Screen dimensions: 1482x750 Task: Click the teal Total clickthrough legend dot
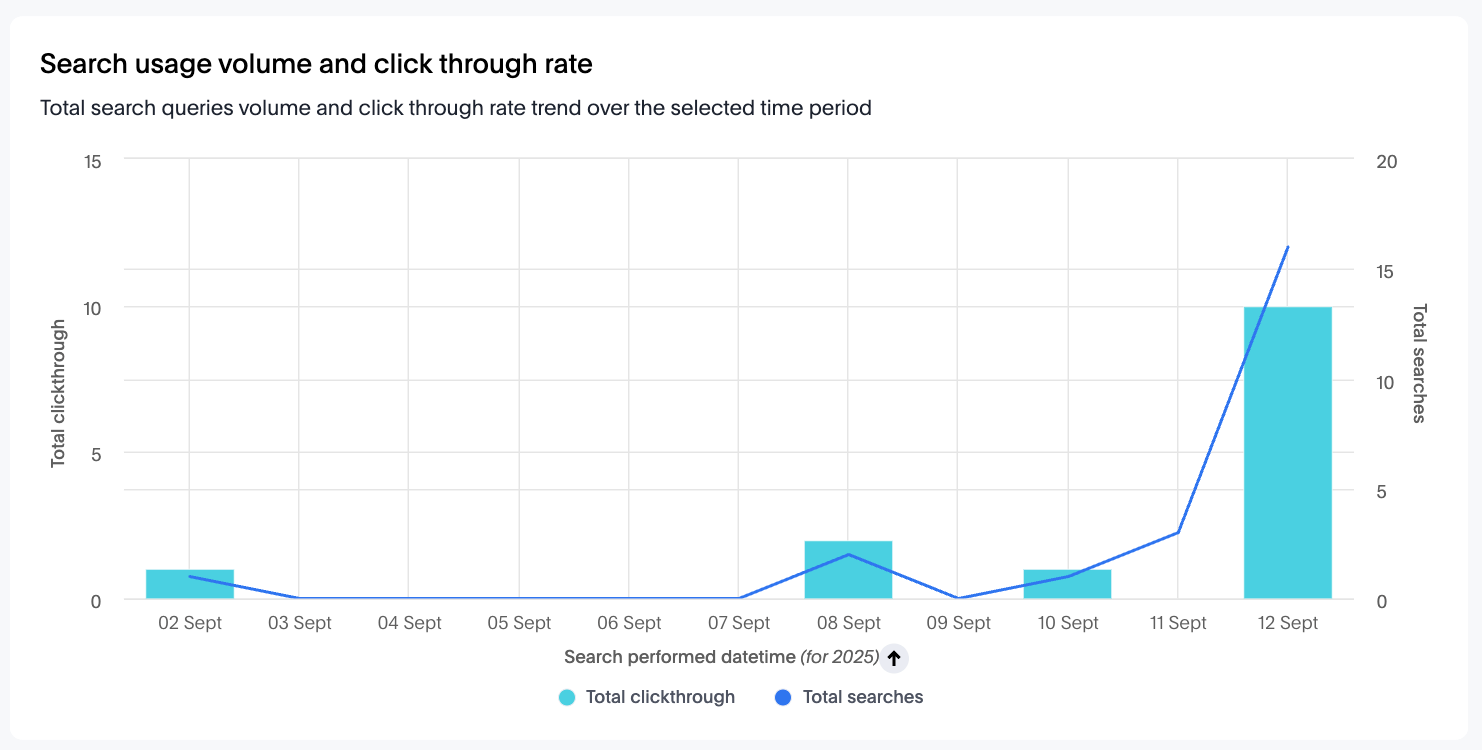tap(567, 697)
